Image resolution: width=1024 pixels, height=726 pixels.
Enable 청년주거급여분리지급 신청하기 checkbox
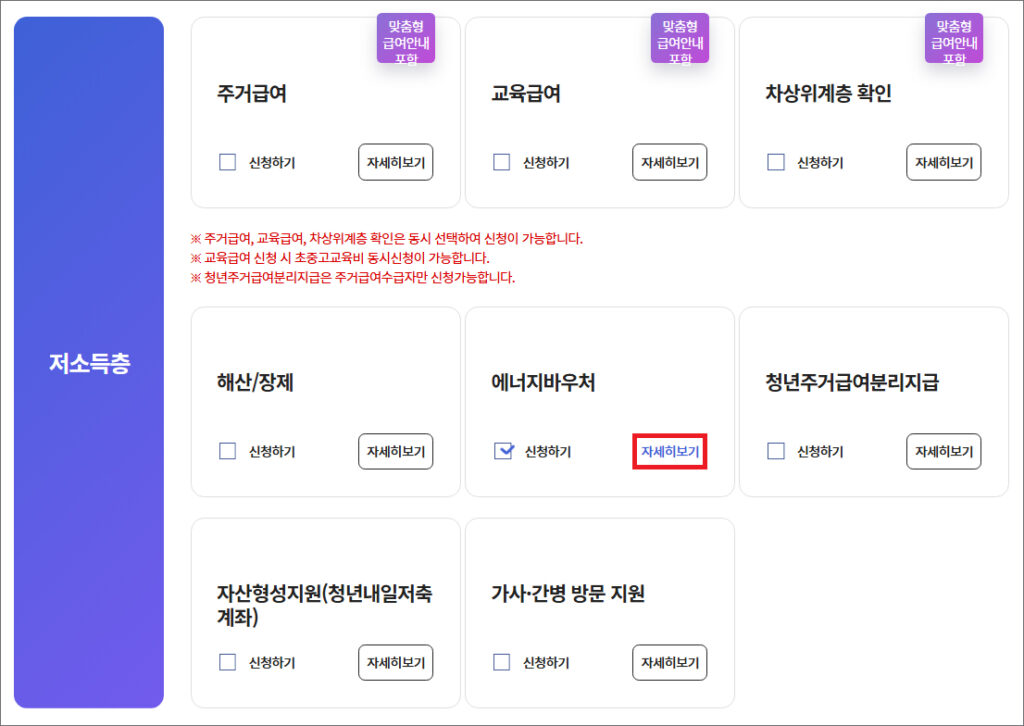[776, 451]
